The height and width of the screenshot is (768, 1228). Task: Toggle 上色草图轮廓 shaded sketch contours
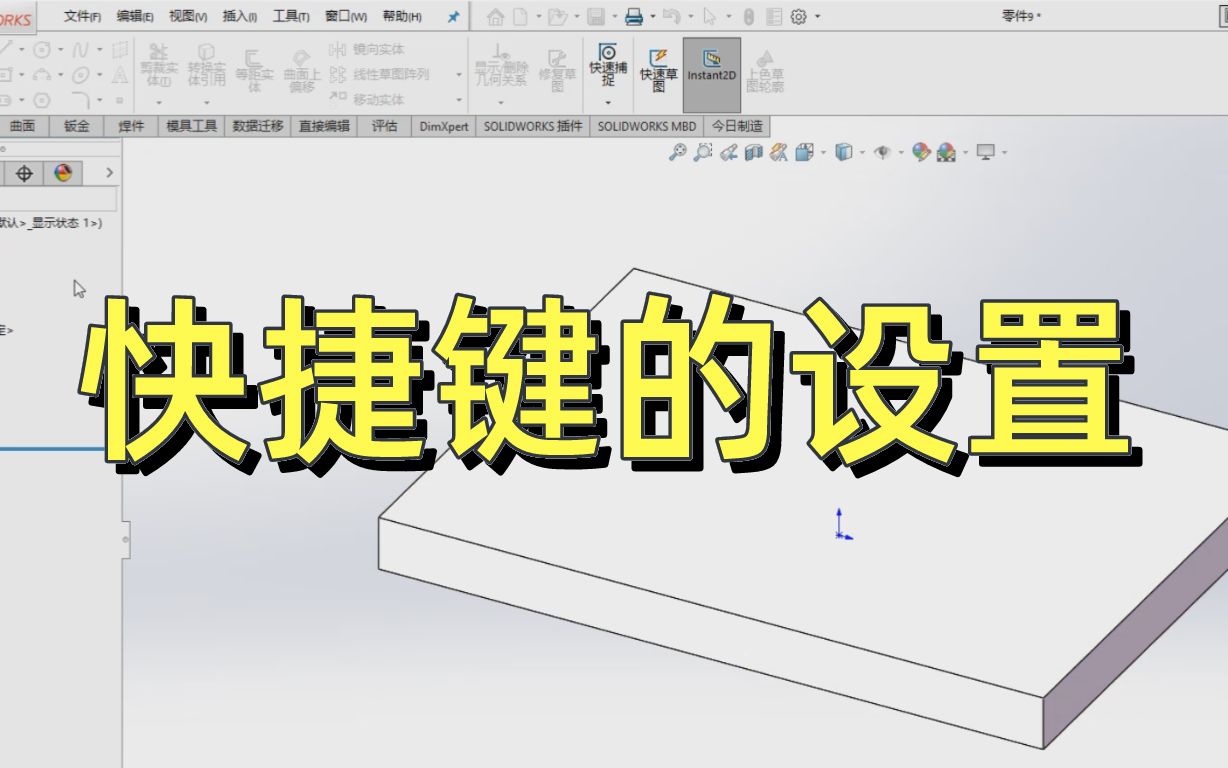(x=766, y=70)
